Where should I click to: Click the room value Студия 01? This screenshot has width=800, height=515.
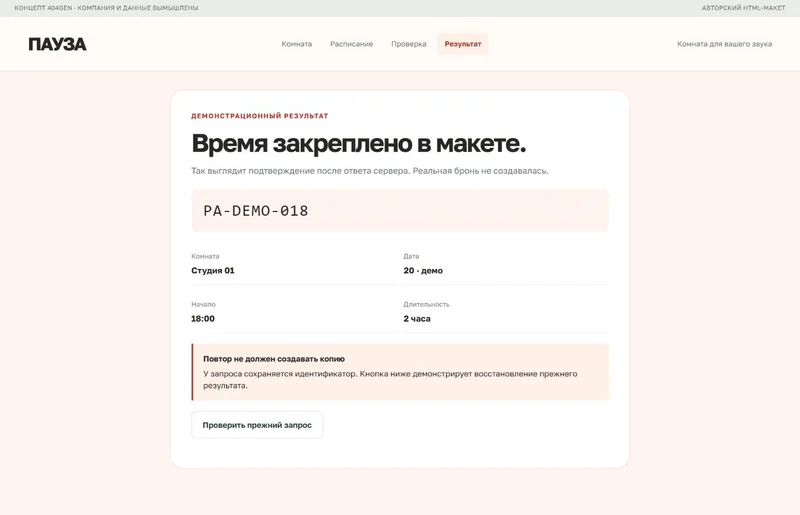[213, 271]
